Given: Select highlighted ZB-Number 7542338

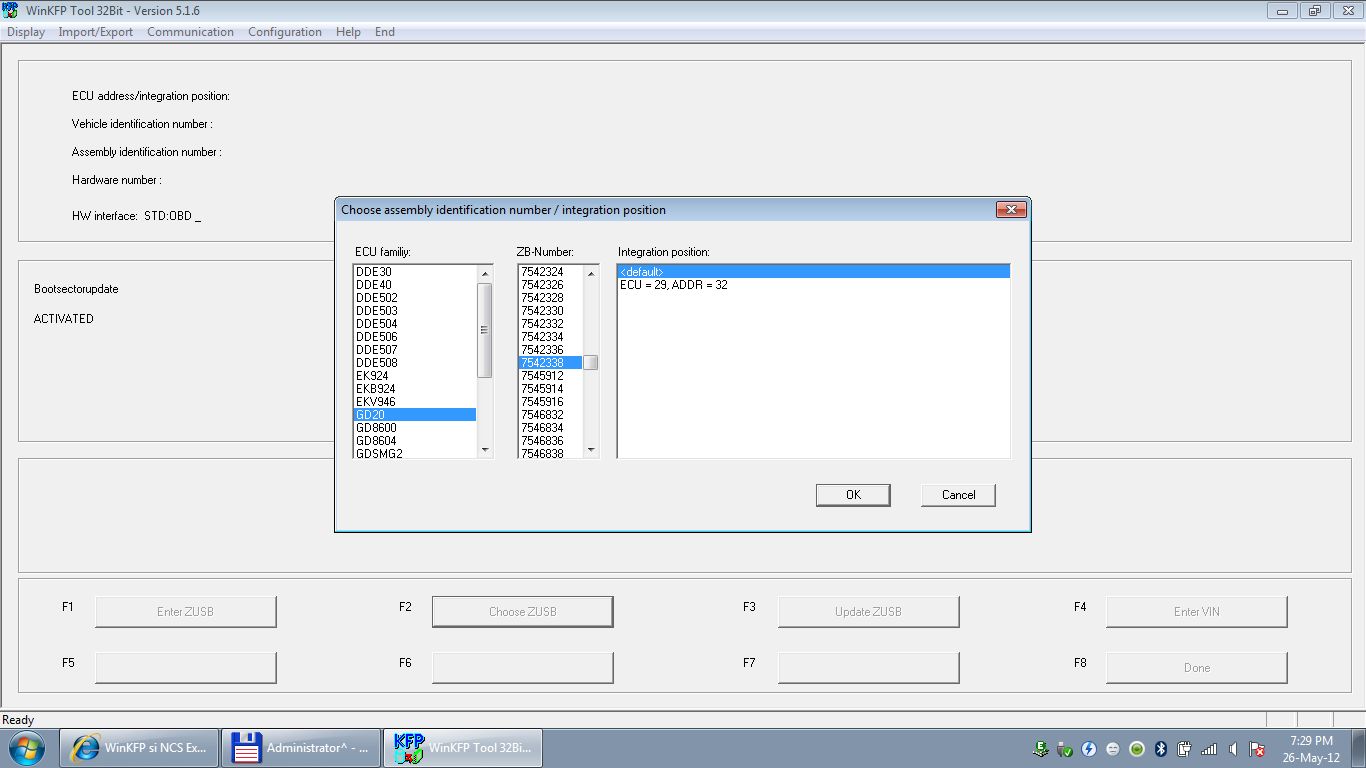Looking at the screenshot, I should (x=550, y=363).
